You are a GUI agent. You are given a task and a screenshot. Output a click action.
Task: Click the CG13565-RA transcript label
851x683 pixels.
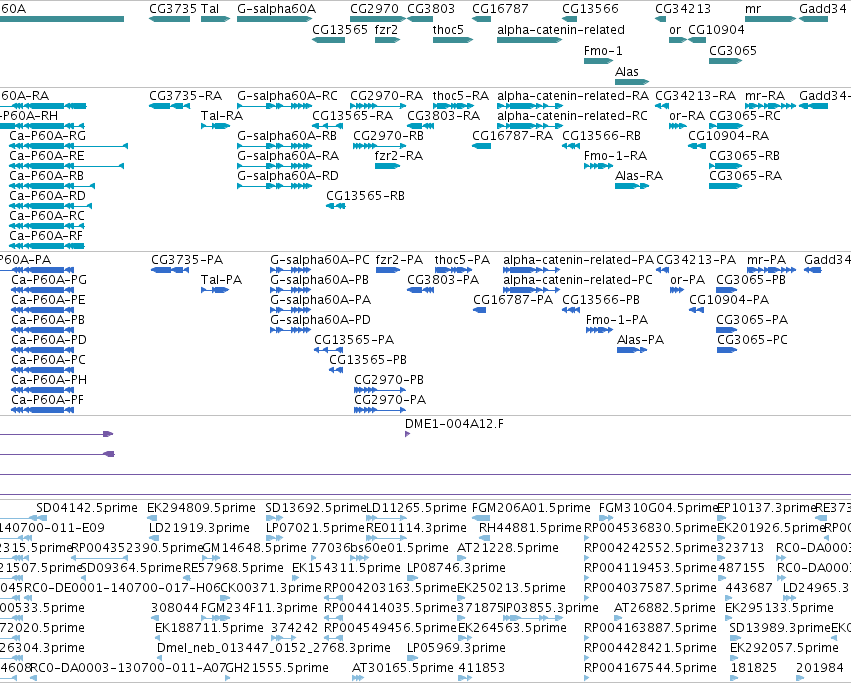point(353,116)
